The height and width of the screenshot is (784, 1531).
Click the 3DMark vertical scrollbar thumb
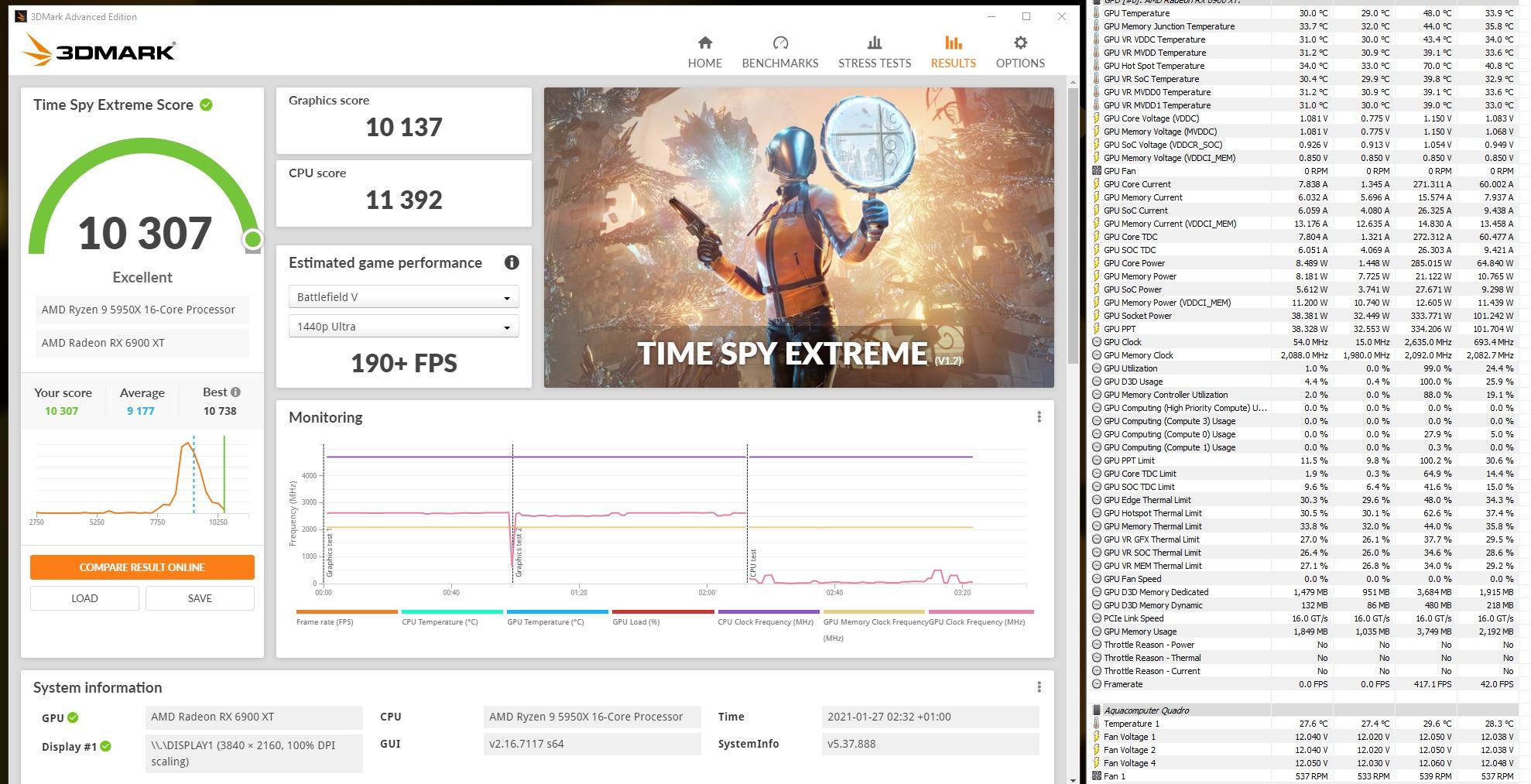(x=1073, y=224)
